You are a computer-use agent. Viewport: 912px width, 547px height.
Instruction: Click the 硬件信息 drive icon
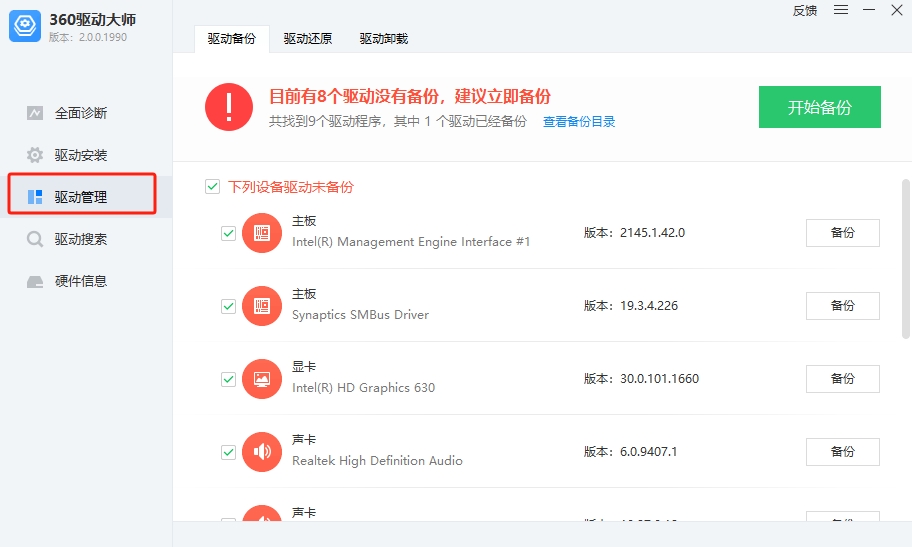(35, 282)
